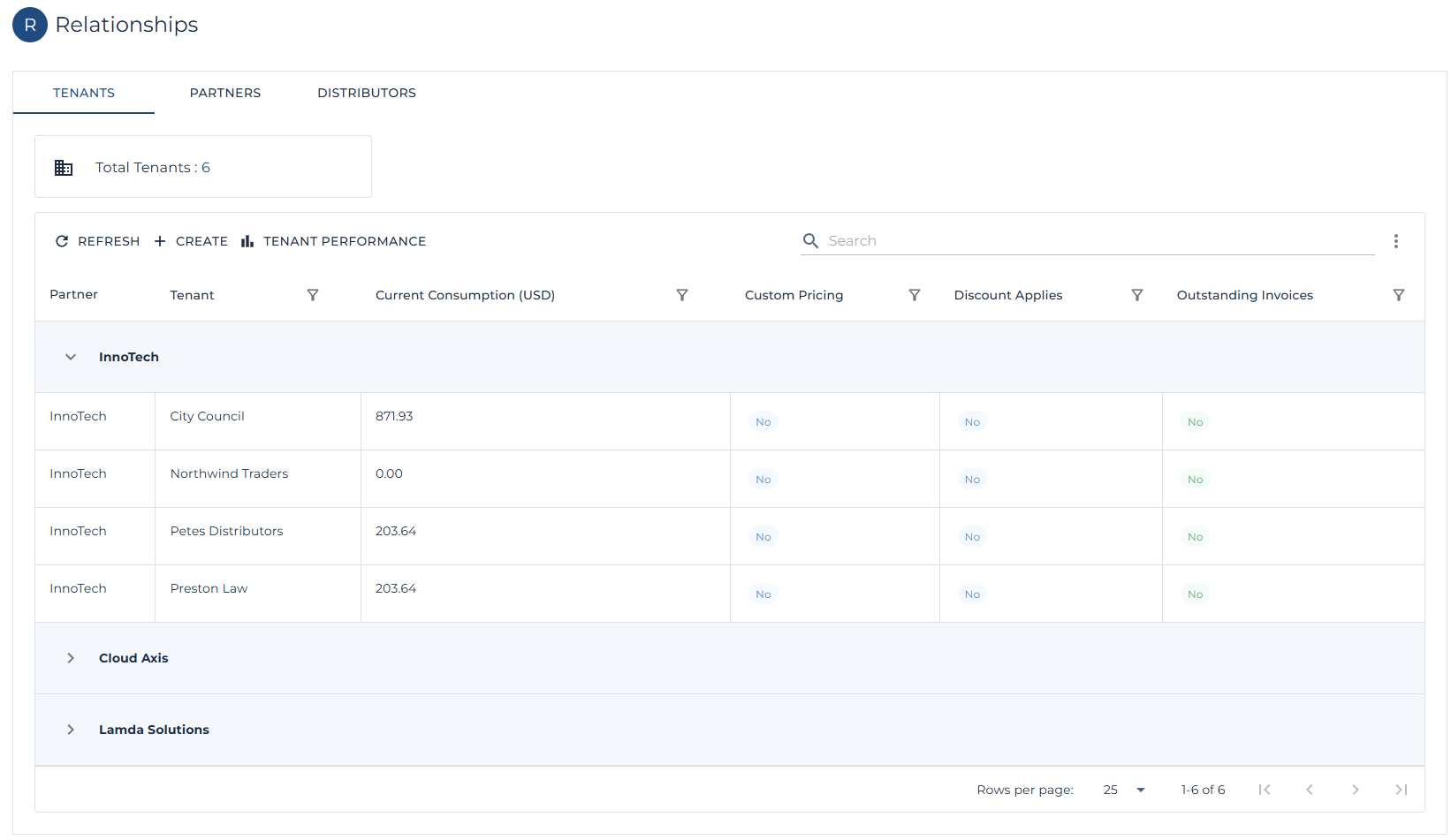This screenshot has width=1451, height=840.
Task: Click the Discount Applies filter icon
Action: click(1137, 295)
